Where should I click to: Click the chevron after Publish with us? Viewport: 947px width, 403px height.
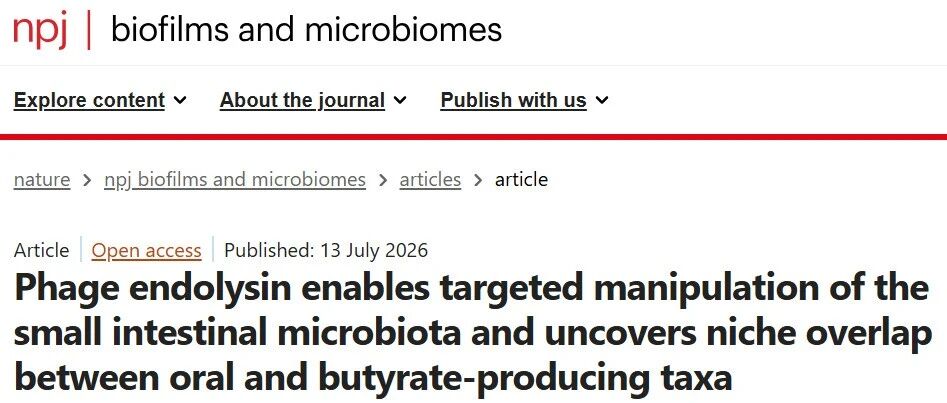[602, 100]
